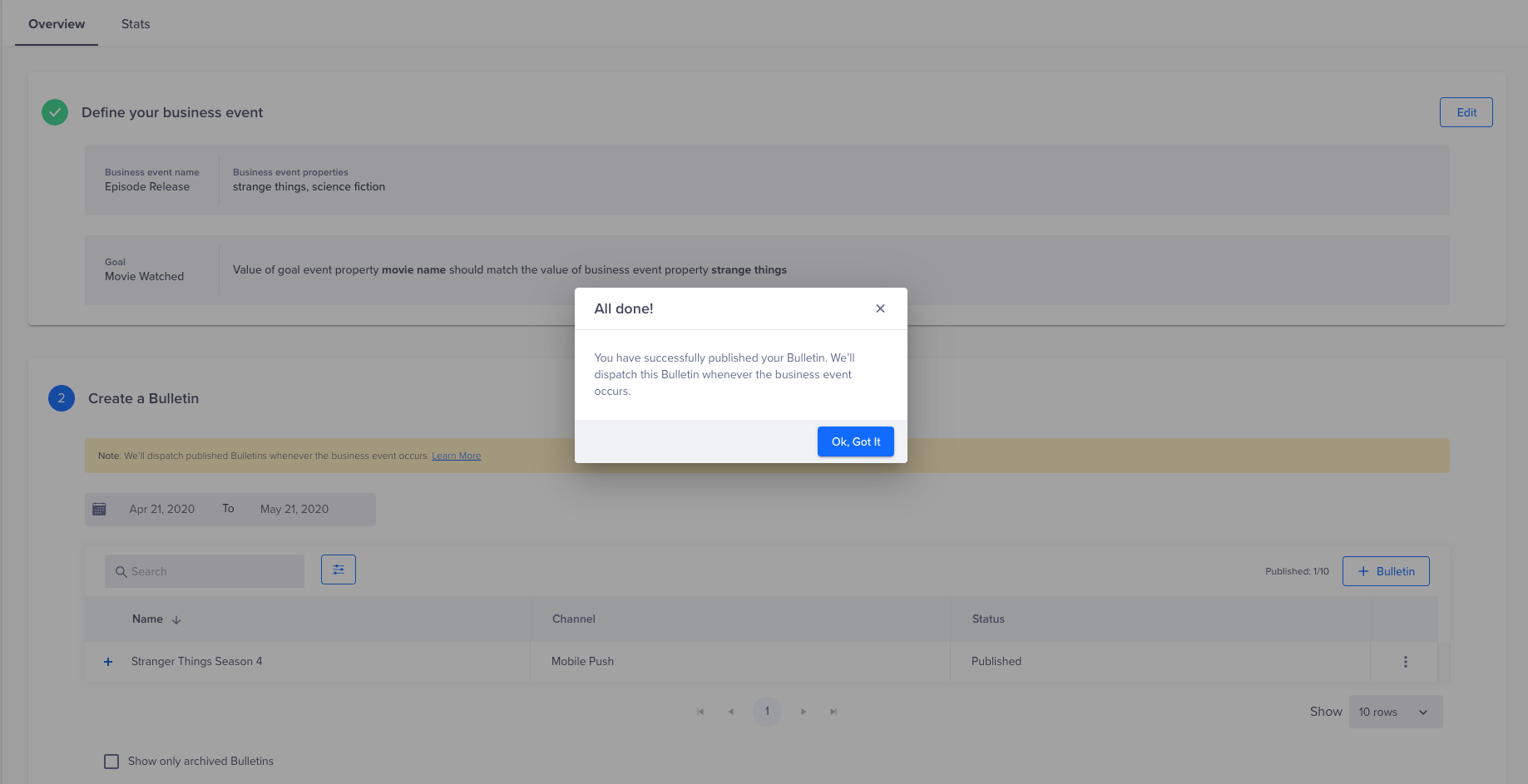Viewport: 1528px width, 784px height.
Task: Open the three-dot menu for Stranger Things
Action: tap(1406, 662)
